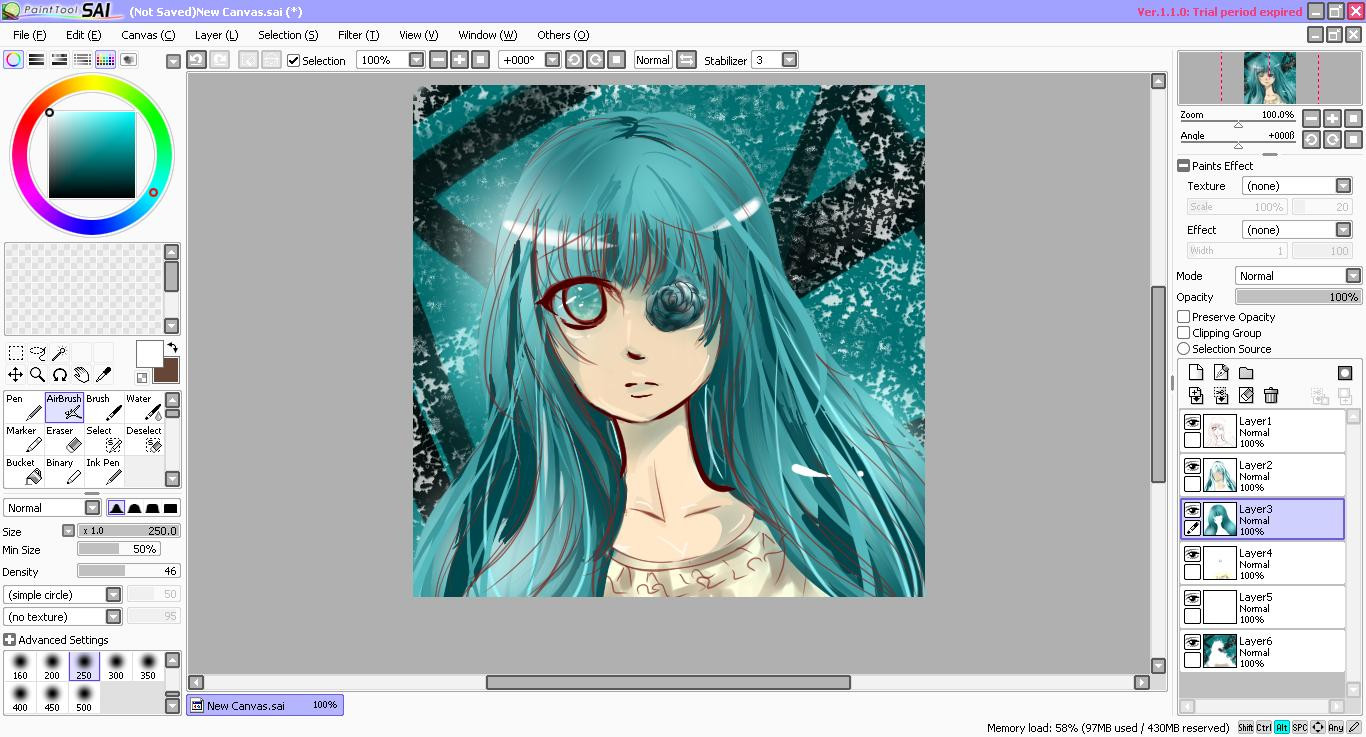
Task: Select the Brush tool
Action: [104, 407]
